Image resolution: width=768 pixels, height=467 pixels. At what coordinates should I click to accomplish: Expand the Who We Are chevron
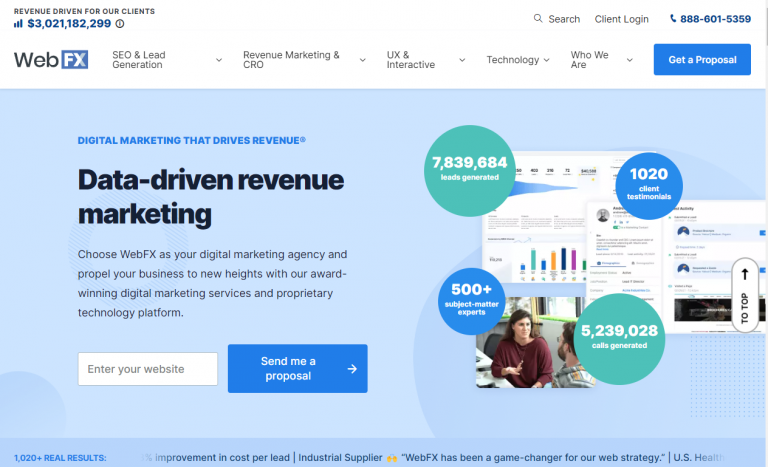pyautogui.click(x=629, y=60)
